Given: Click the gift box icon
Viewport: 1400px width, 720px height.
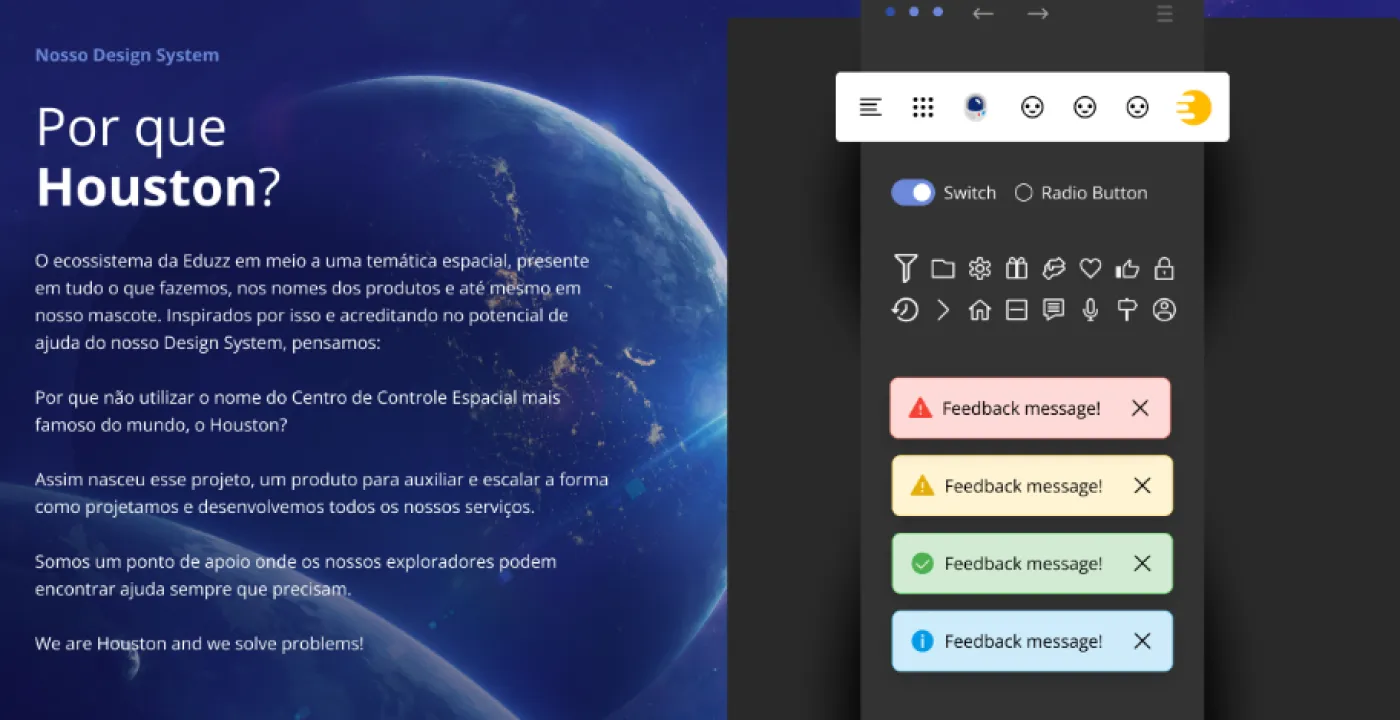Looking at the screenshot, I should [1017, 268].
